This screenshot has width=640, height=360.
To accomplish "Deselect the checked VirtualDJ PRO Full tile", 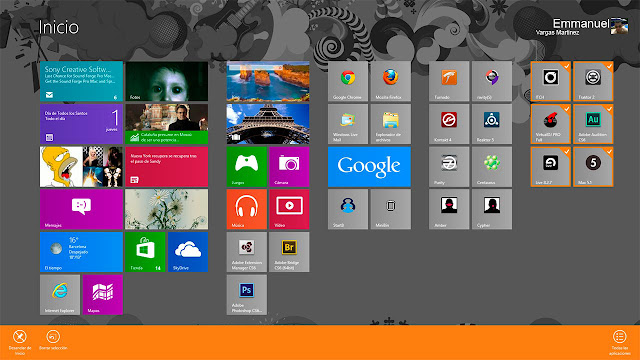I will pos(551,124).
